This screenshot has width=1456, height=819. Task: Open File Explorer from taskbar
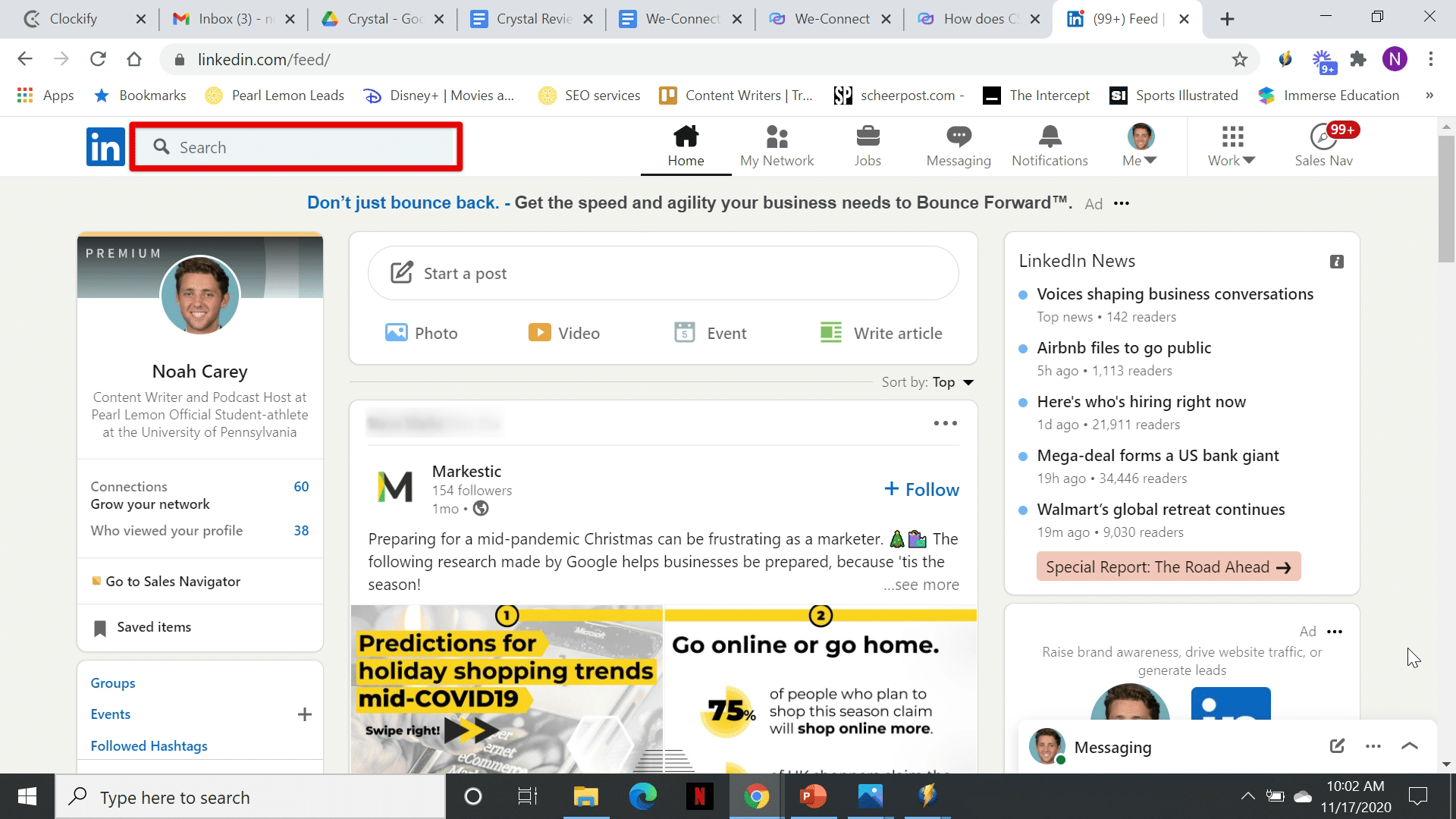coord(585,796)
